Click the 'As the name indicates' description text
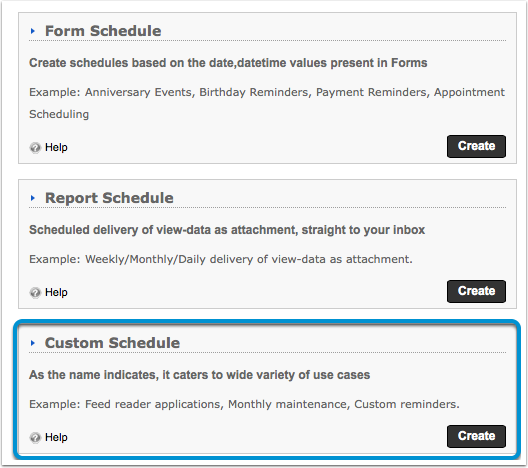The width and height of the screenshot is (528, 468). point(199,375)
